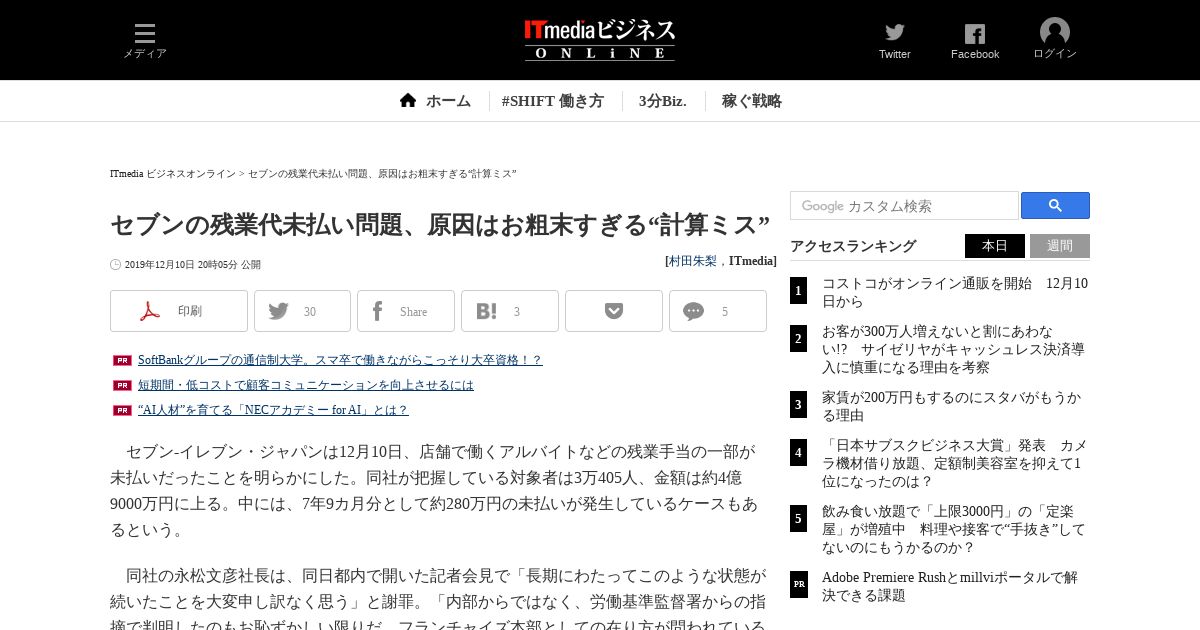Click the article headline セブンの残業代未払い問題
Viewport: 1200px width, 630px height.
point(439,224)
